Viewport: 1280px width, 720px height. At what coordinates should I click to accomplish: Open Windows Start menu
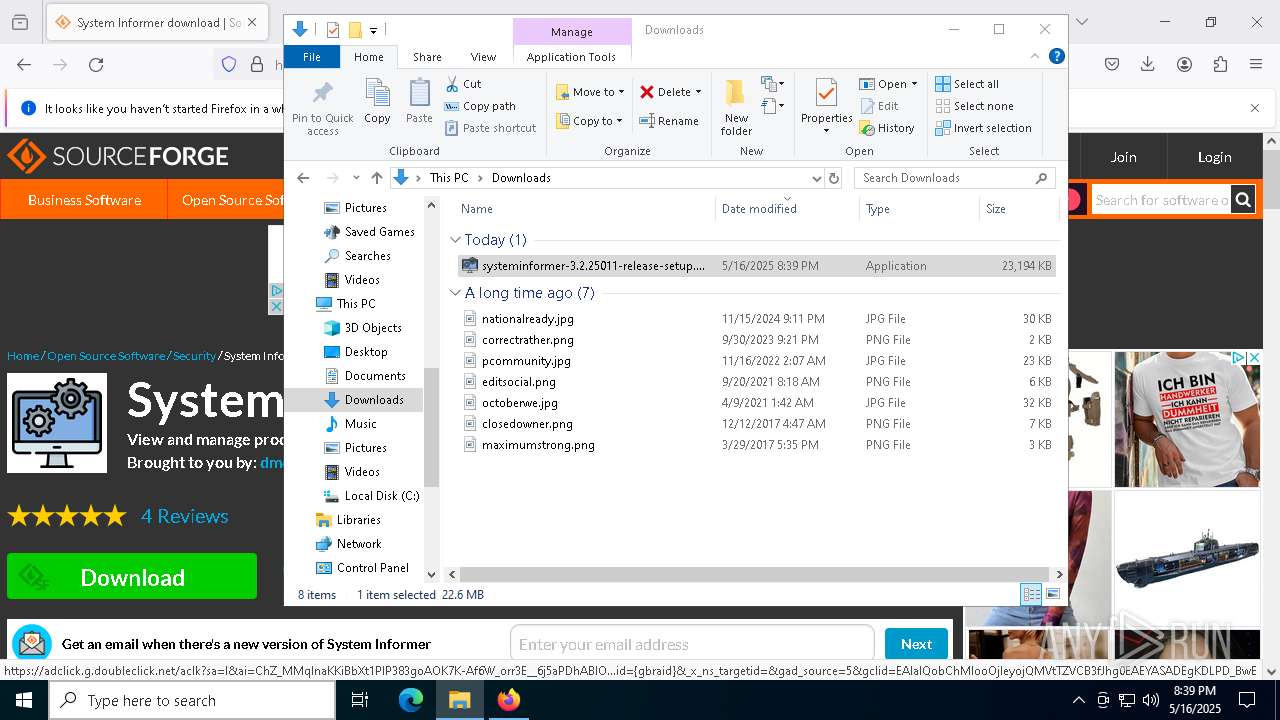(x=23, y=700)
